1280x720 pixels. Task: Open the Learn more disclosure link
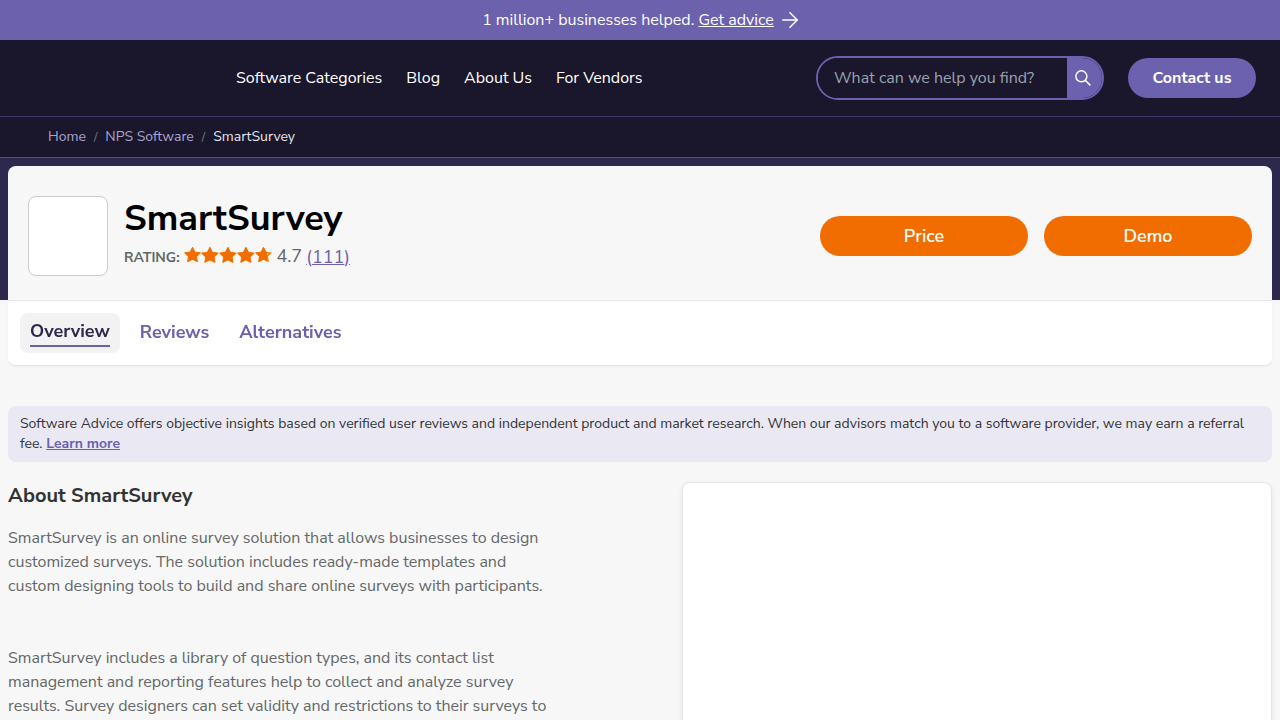coord(83,444)
